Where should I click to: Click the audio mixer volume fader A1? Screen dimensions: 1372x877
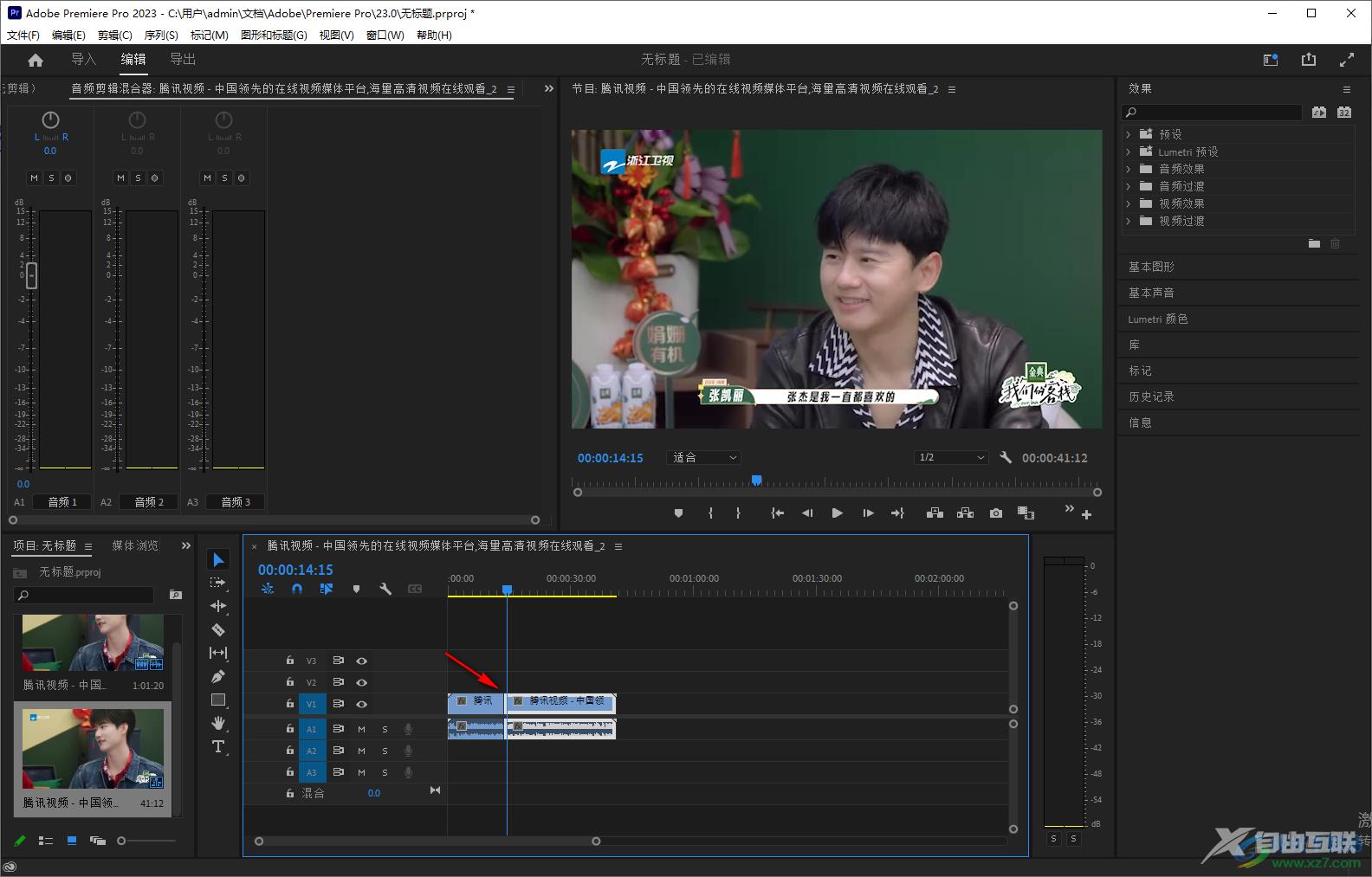coord(31,275)
